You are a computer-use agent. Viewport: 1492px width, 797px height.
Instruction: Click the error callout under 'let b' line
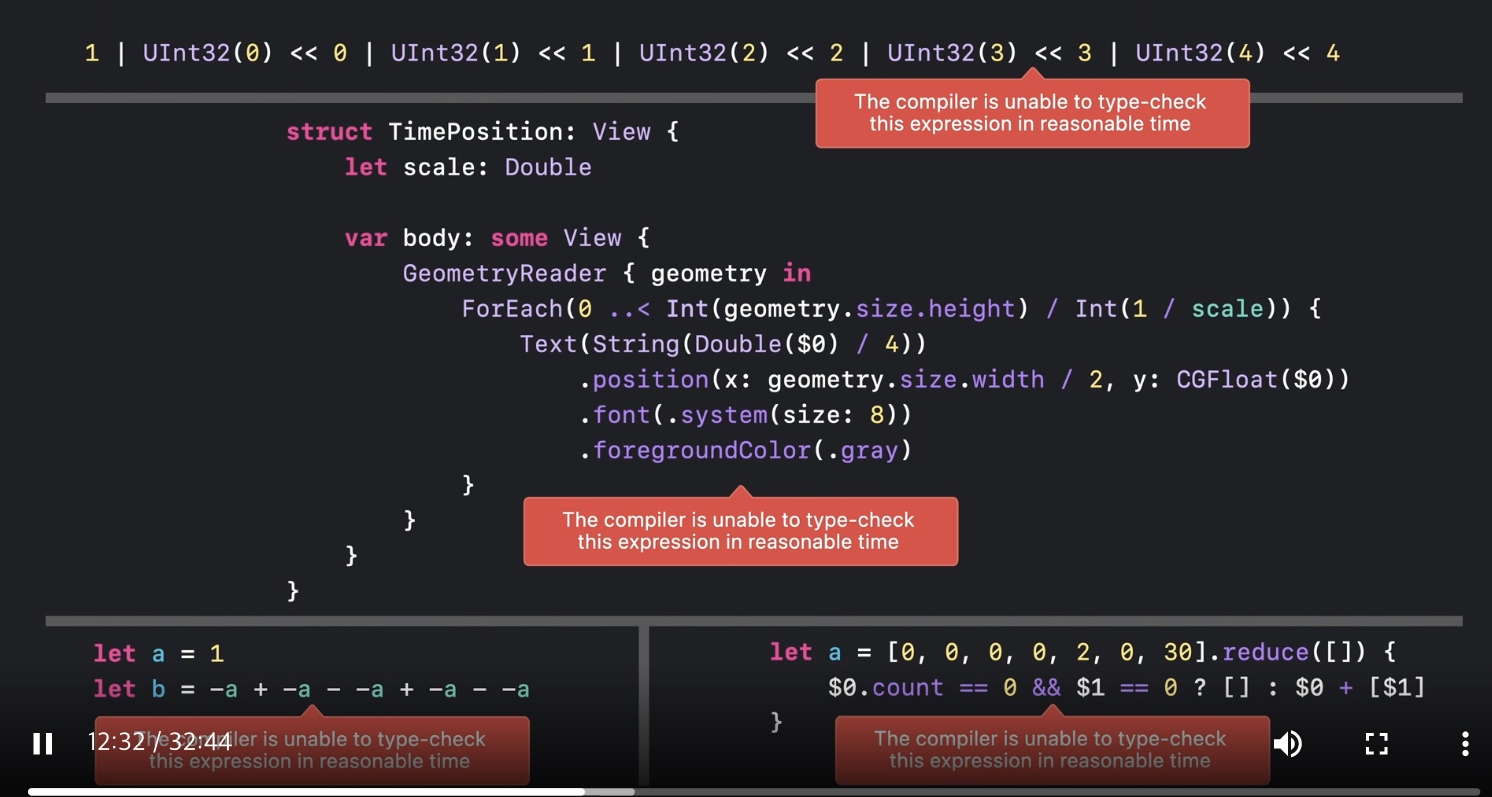[312, 750]
